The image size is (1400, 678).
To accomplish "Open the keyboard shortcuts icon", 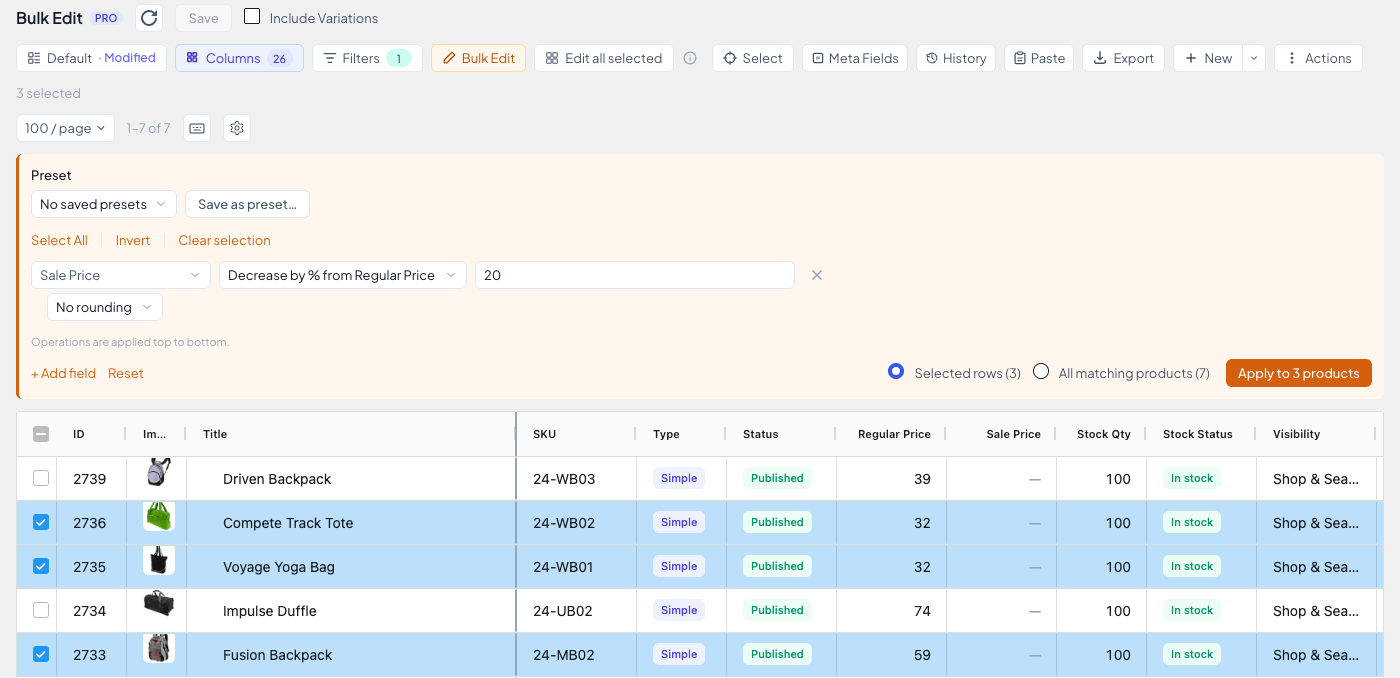I will click(x=197, y=128).
